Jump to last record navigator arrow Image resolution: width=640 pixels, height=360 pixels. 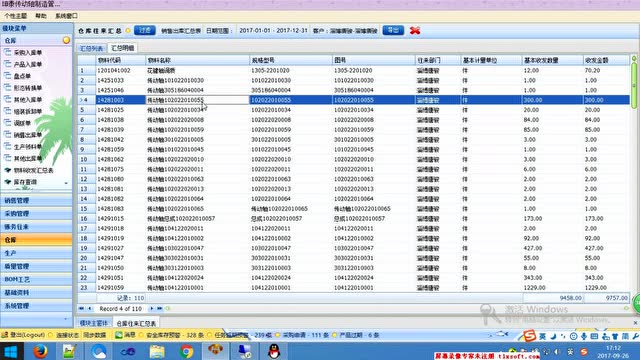160,309
